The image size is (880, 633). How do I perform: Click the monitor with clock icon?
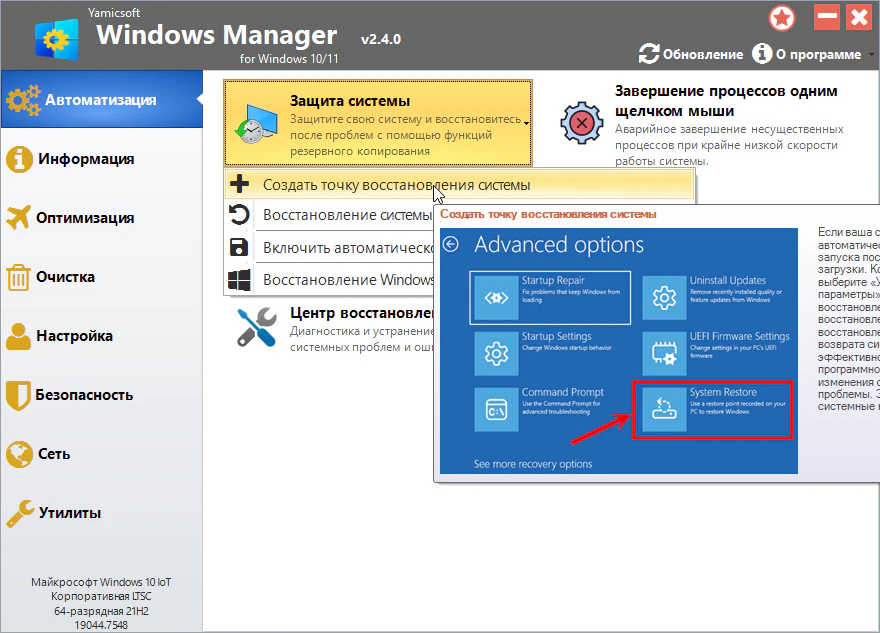point(256,123)
